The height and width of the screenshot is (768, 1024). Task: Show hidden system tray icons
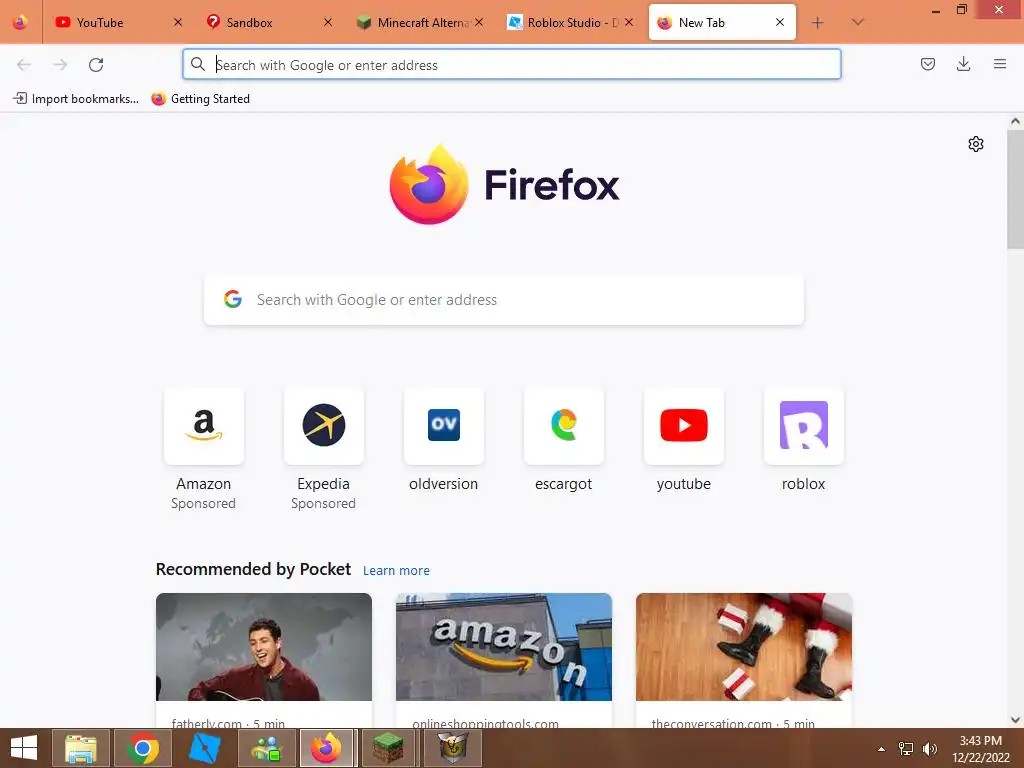(882, 749)
